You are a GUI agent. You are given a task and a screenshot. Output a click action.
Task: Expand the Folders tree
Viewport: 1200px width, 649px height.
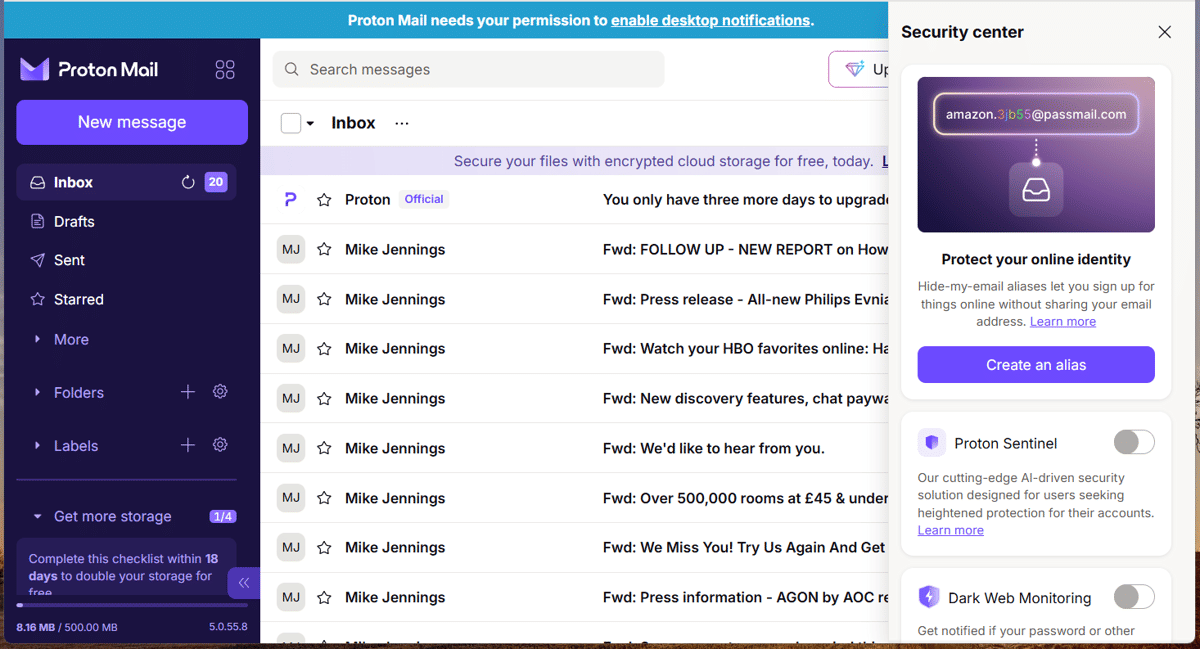tap(38, 392)
